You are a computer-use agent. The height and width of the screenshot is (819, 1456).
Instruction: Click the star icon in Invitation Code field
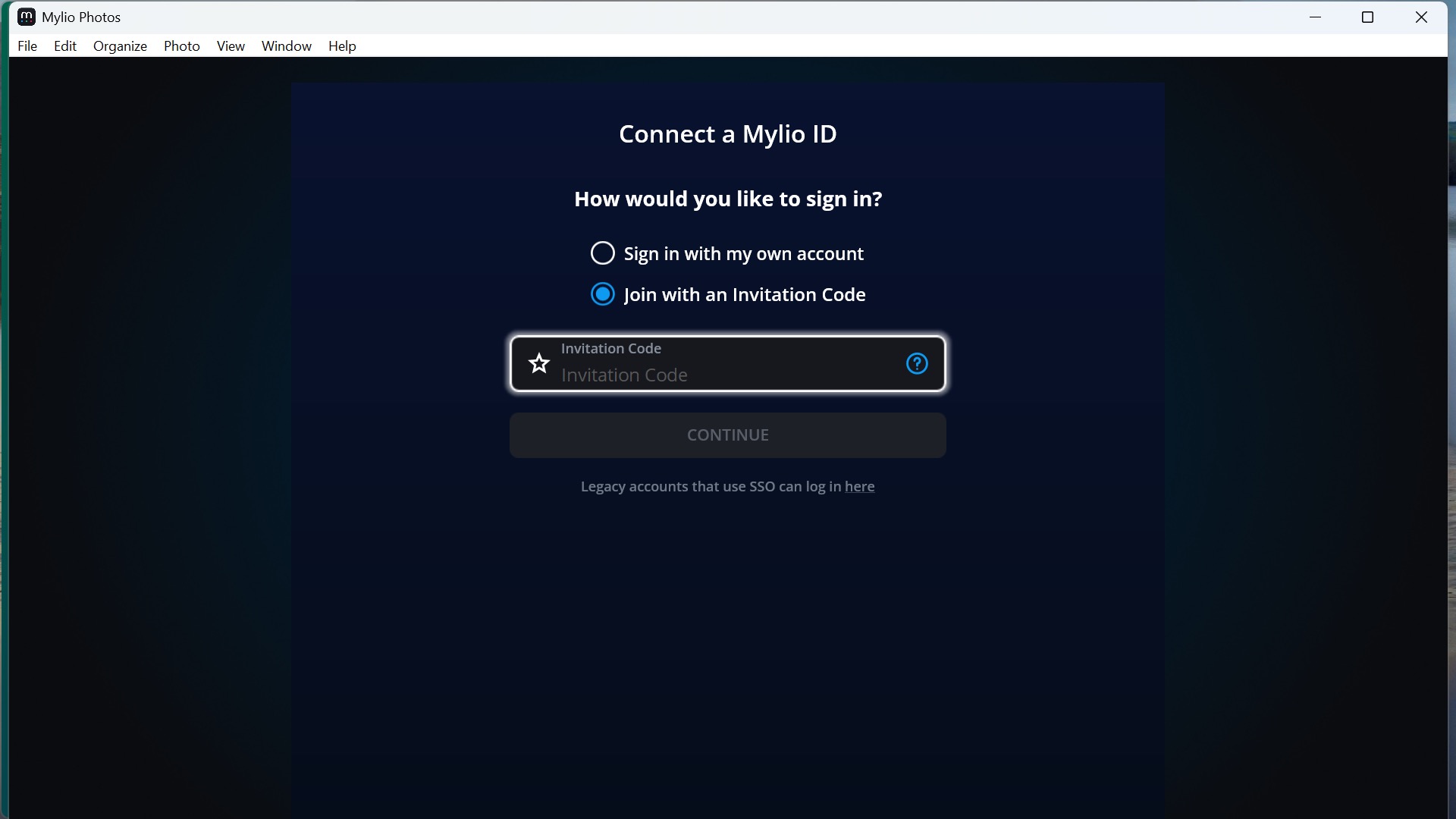[539, 363]
